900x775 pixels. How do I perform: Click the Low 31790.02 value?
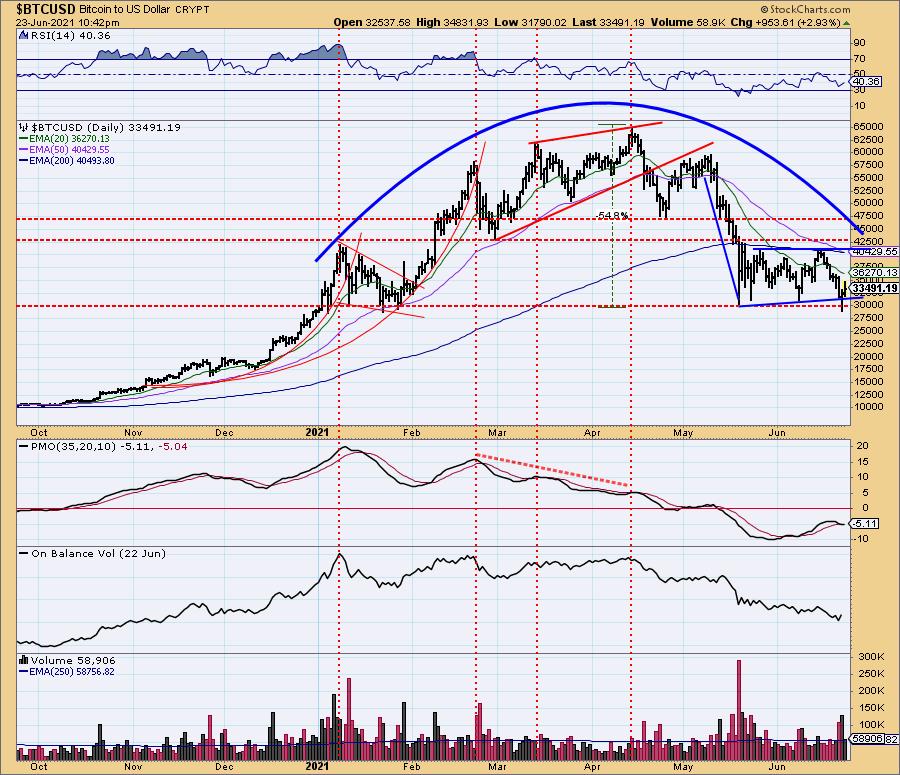(530, 22)
